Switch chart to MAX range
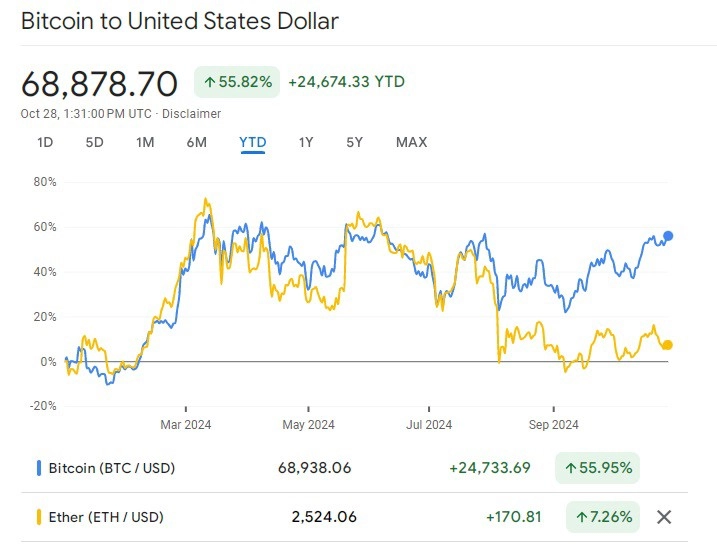 pyautogui.click(x=412, y=142)
